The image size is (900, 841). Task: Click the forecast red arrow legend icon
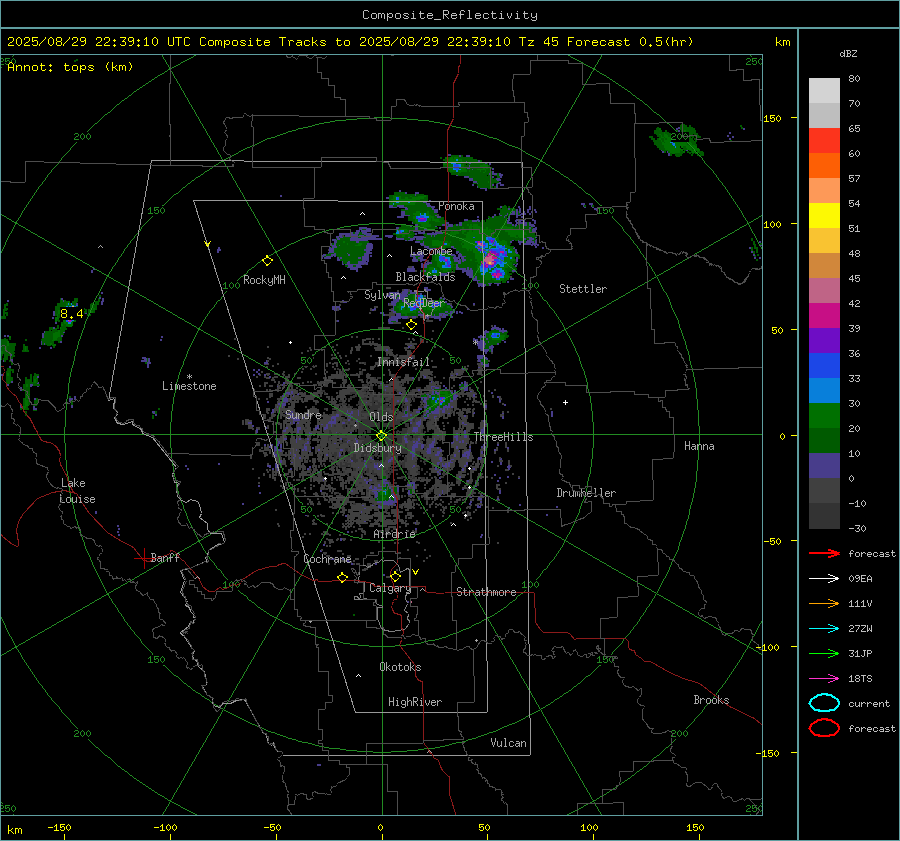coord(824,553)
